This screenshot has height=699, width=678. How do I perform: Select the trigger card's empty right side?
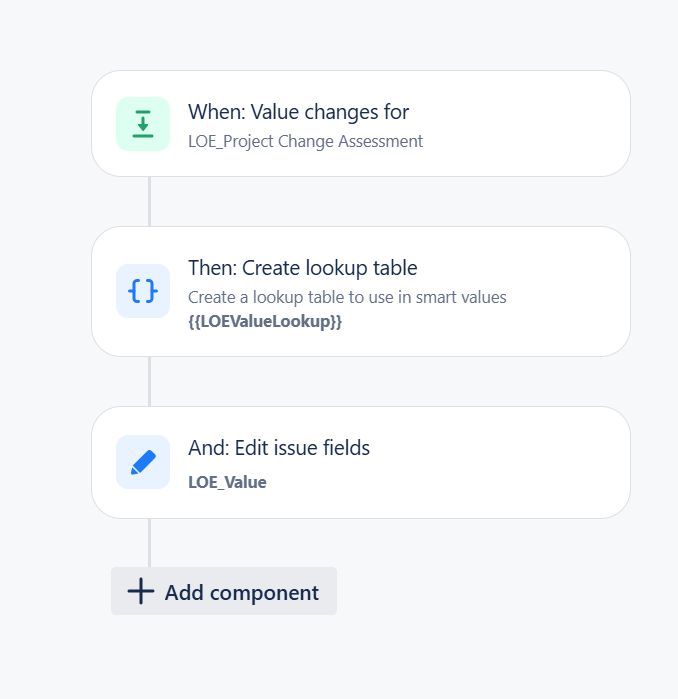tap(526, 123)
